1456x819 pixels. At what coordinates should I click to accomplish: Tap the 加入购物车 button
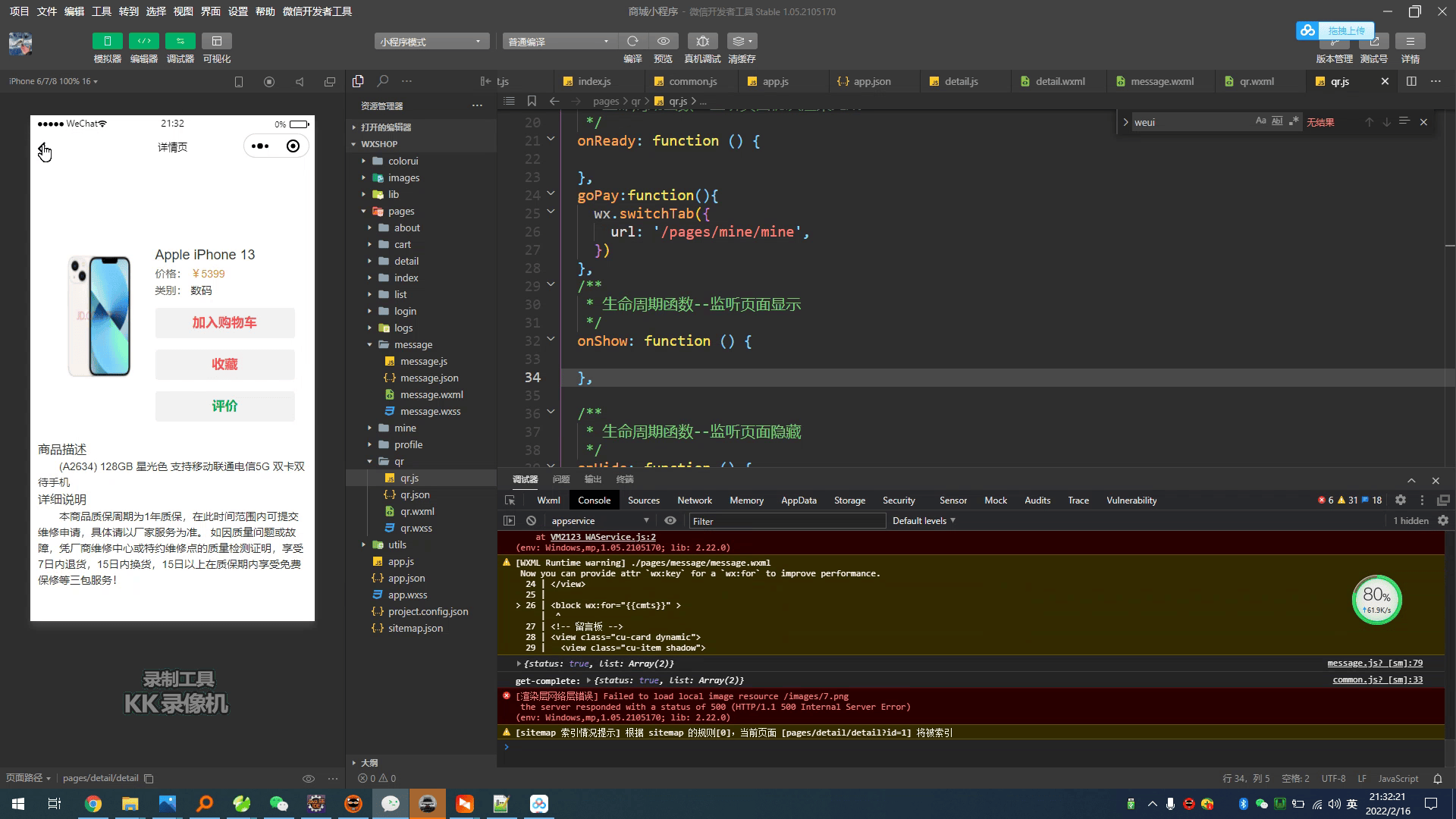(x=224, y=322)
